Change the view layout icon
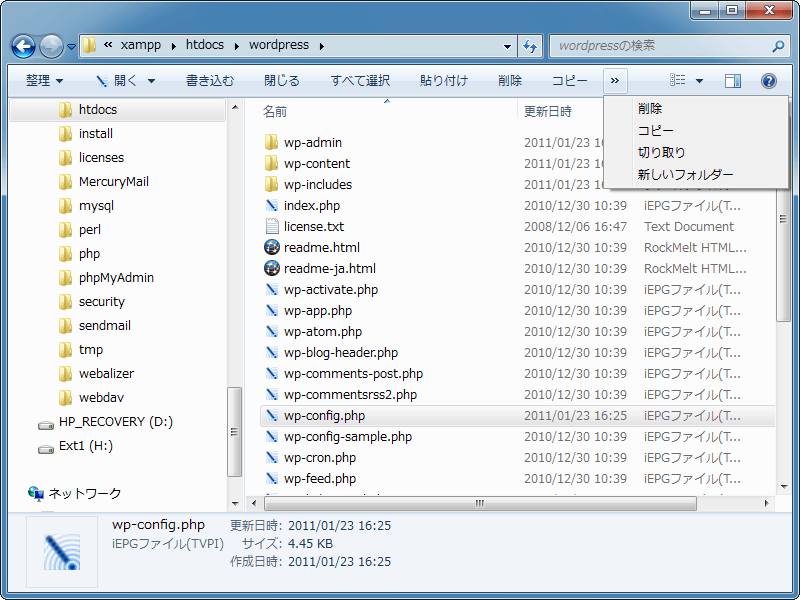 coord(678,81)
